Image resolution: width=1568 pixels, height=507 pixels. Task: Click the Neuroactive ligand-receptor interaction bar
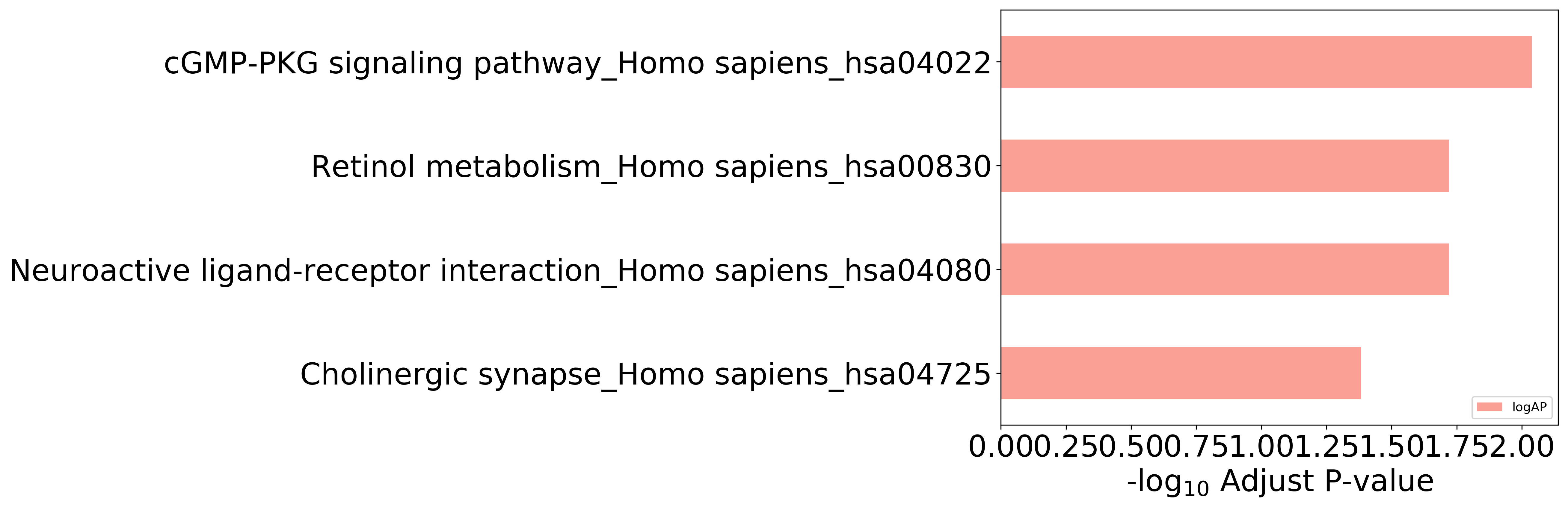(x=1225, y=270)
